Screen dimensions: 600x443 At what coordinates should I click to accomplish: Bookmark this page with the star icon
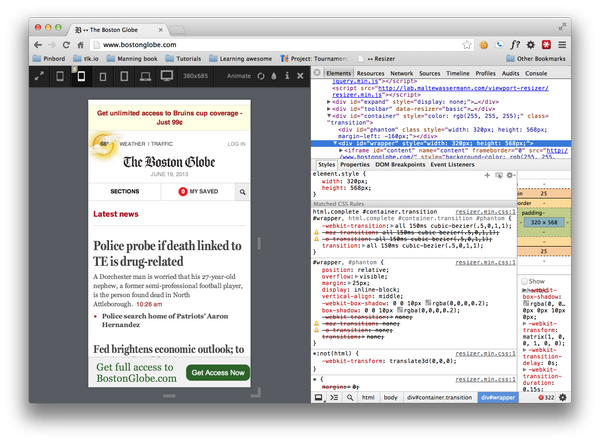click(467, 45)
